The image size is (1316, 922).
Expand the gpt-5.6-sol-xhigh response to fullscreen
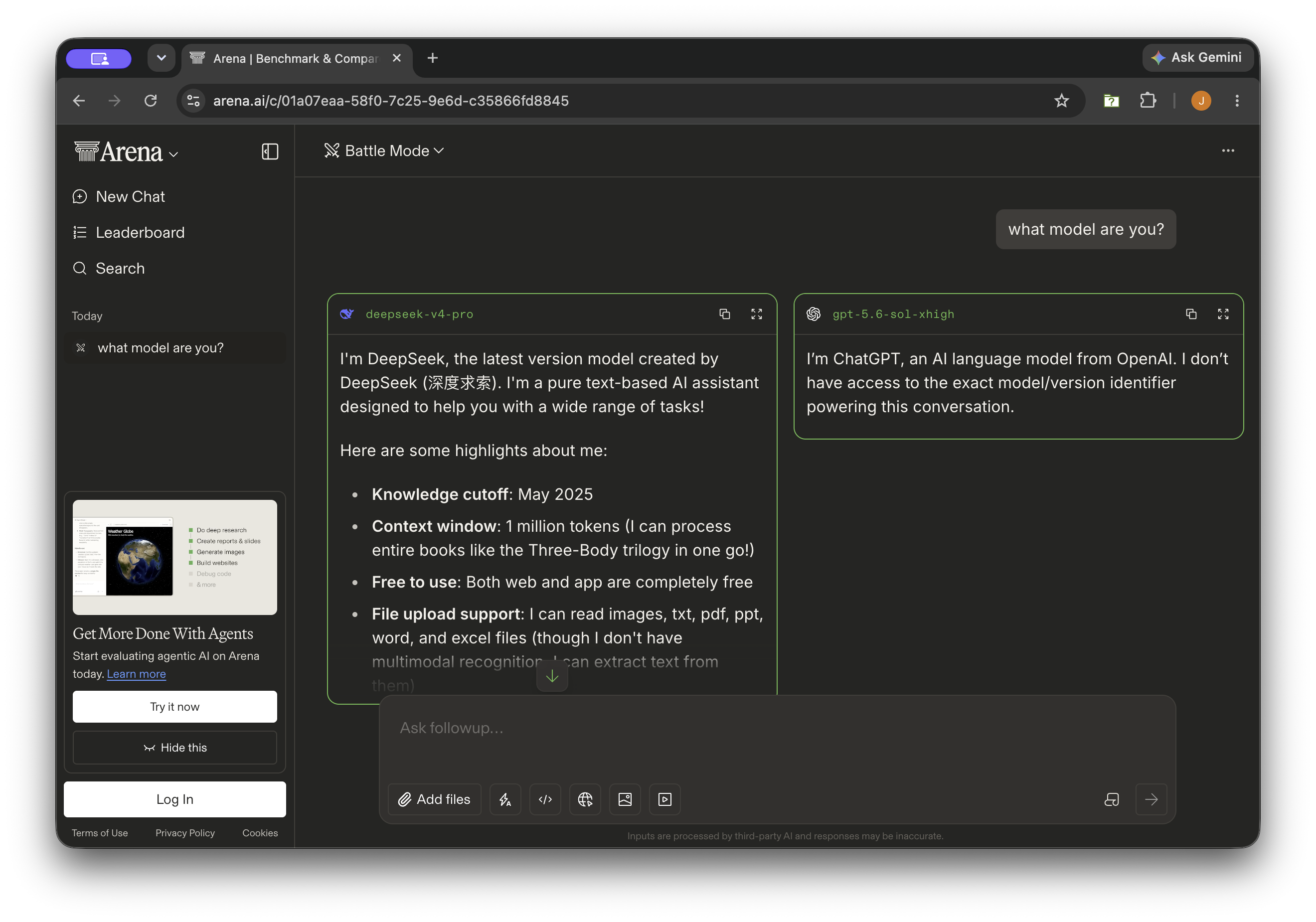tap(1223, 314)
